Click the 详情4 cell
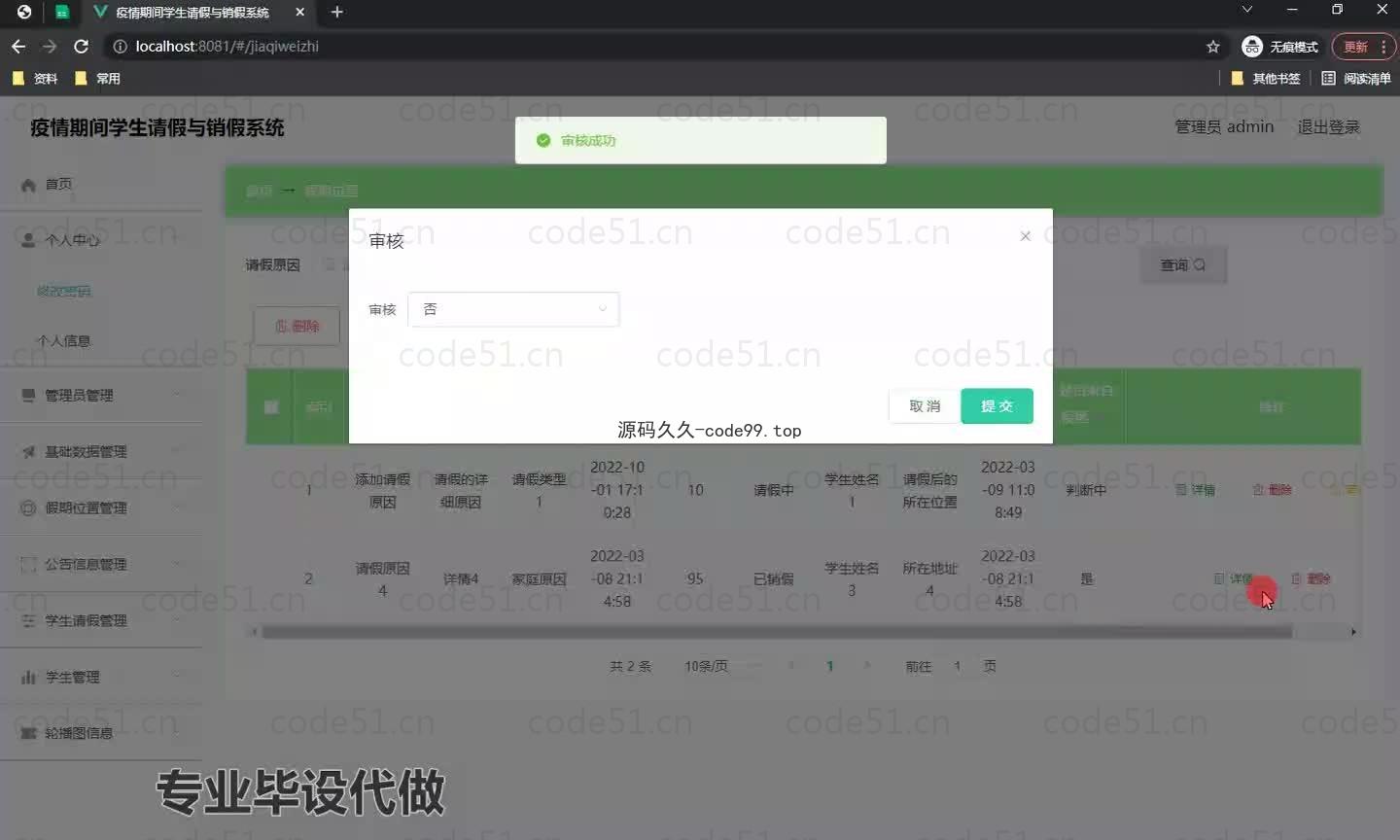 (461, 578)
